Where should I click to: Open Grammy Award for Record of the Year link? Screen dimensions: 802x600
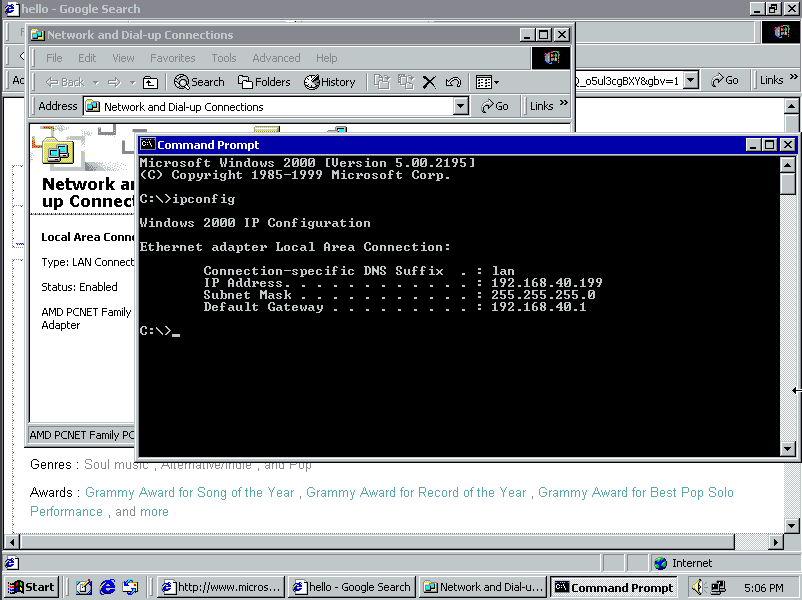tap(416, 492)
